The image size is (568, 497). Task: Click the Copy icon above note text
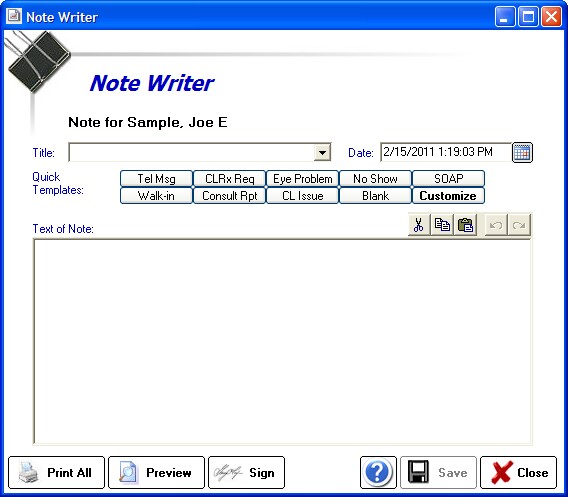point(442,225)
